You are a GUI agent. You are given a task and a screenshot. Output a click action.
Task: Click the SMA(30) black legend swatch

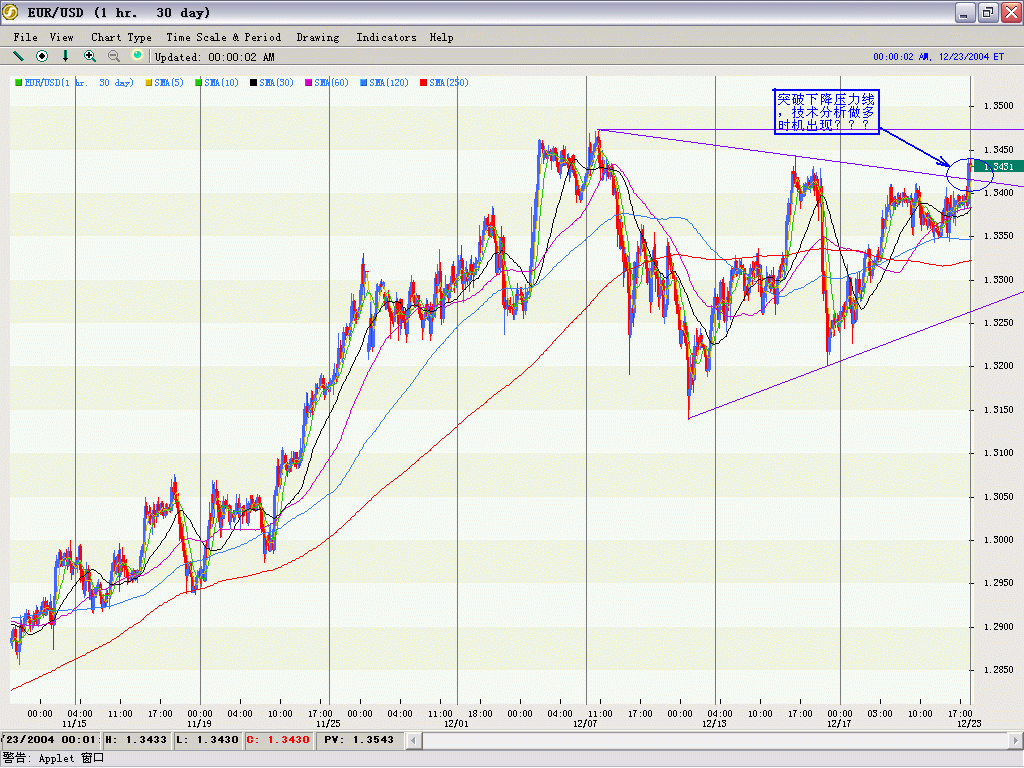[253, 82]
